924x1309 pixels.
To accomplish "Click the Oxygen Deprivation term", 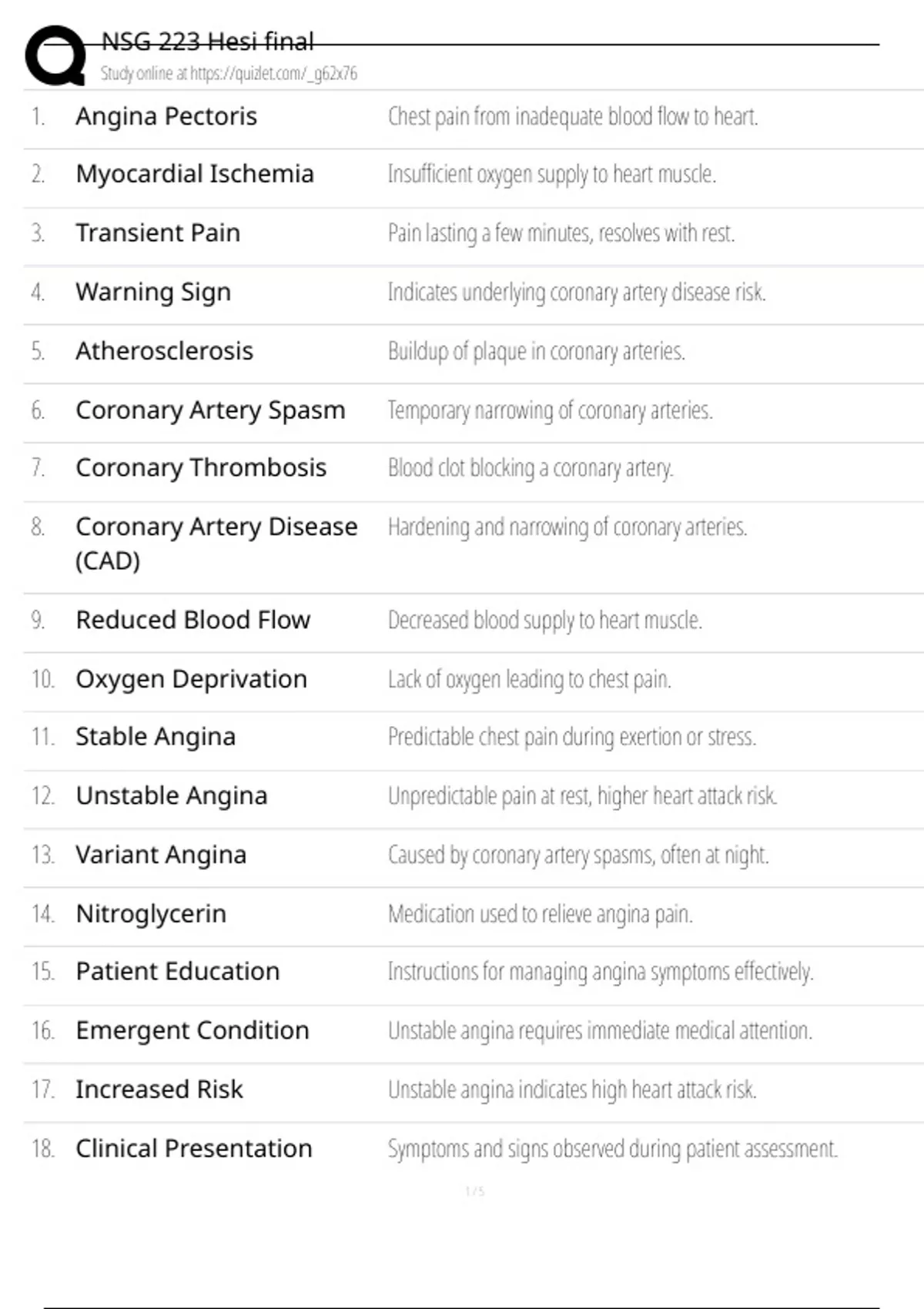I will [x=191, y=679].
